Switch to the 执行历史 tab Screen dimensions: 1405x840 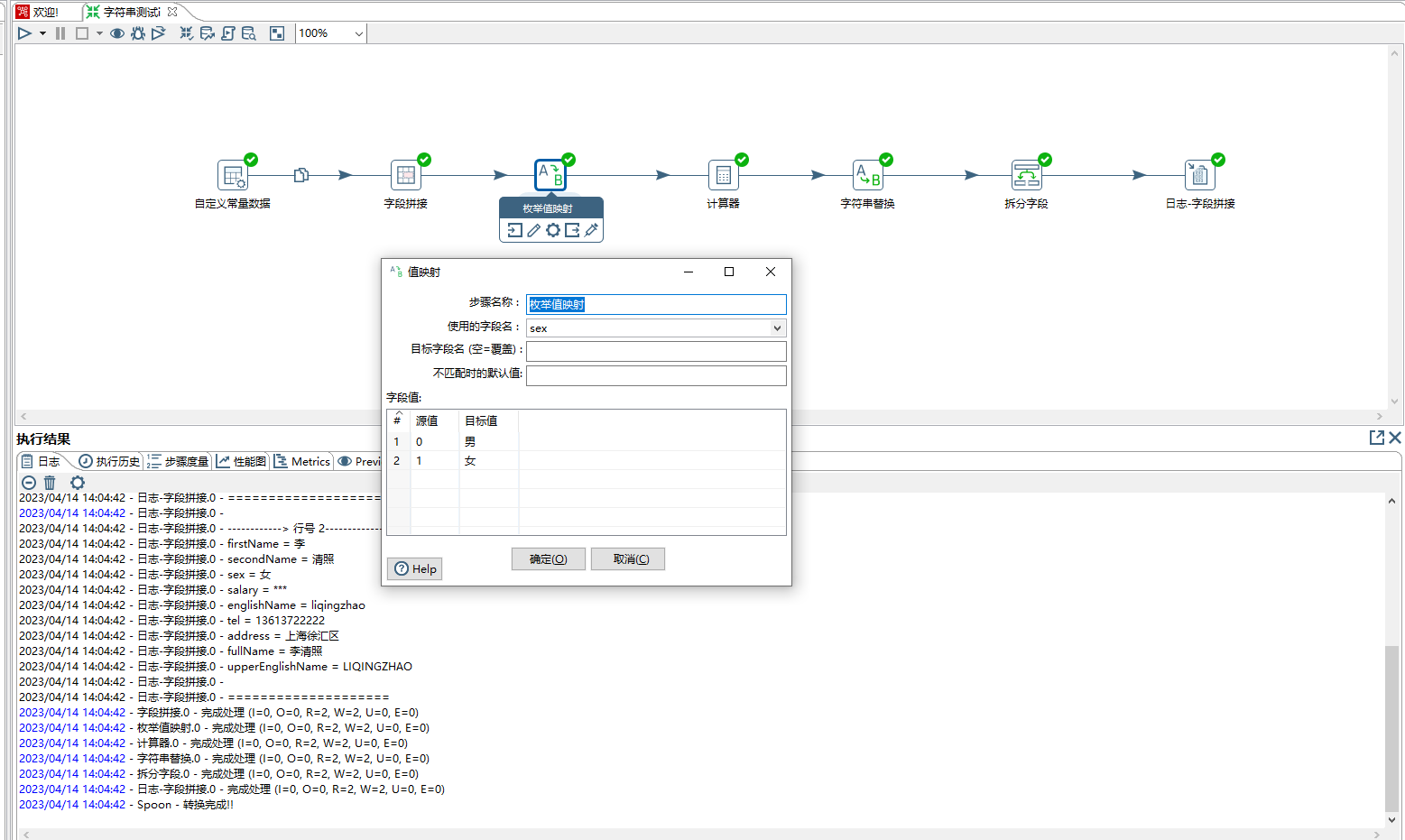pos(109,461)
